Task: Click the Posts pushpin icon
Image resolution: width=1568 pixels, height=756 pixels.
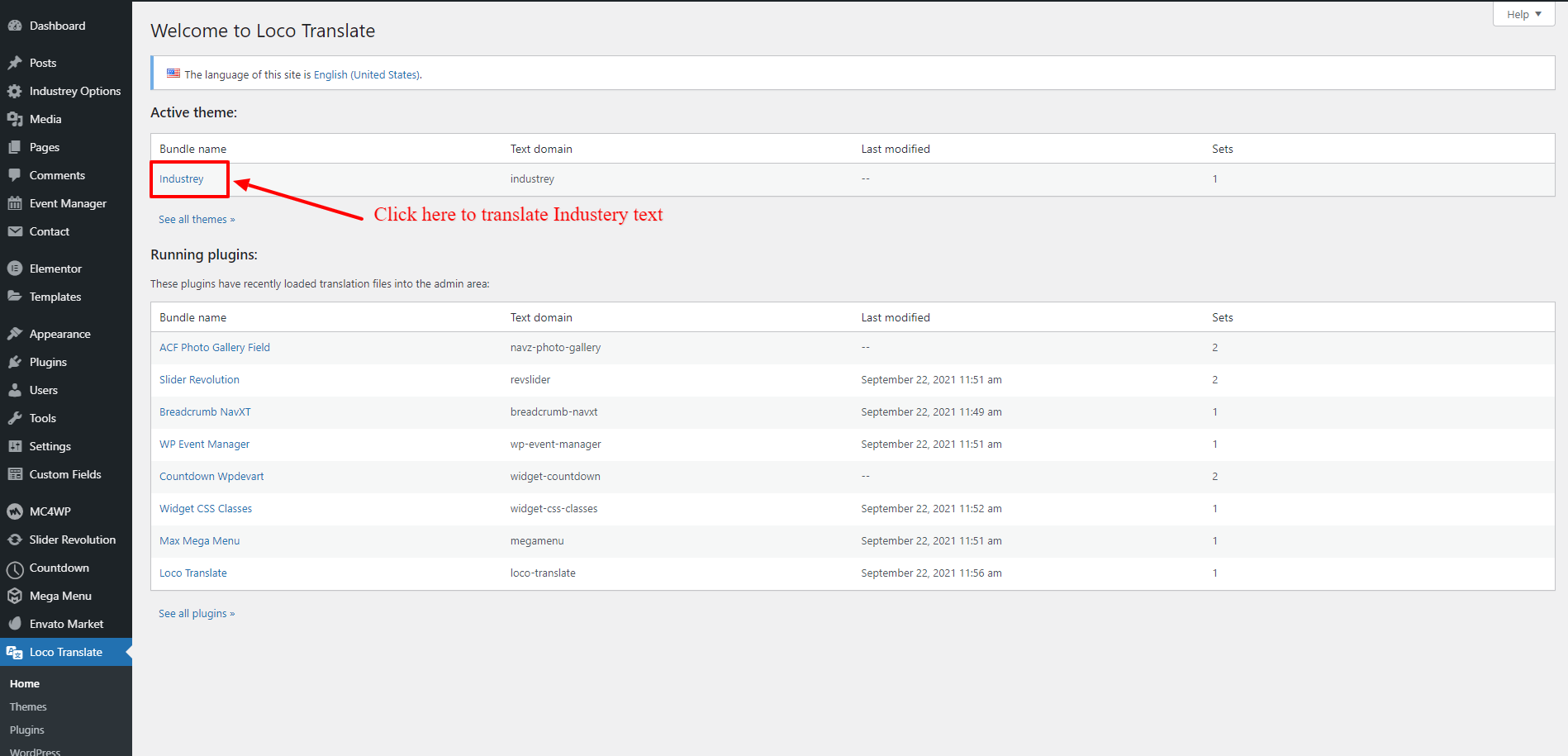Action: tap(15, 63)
